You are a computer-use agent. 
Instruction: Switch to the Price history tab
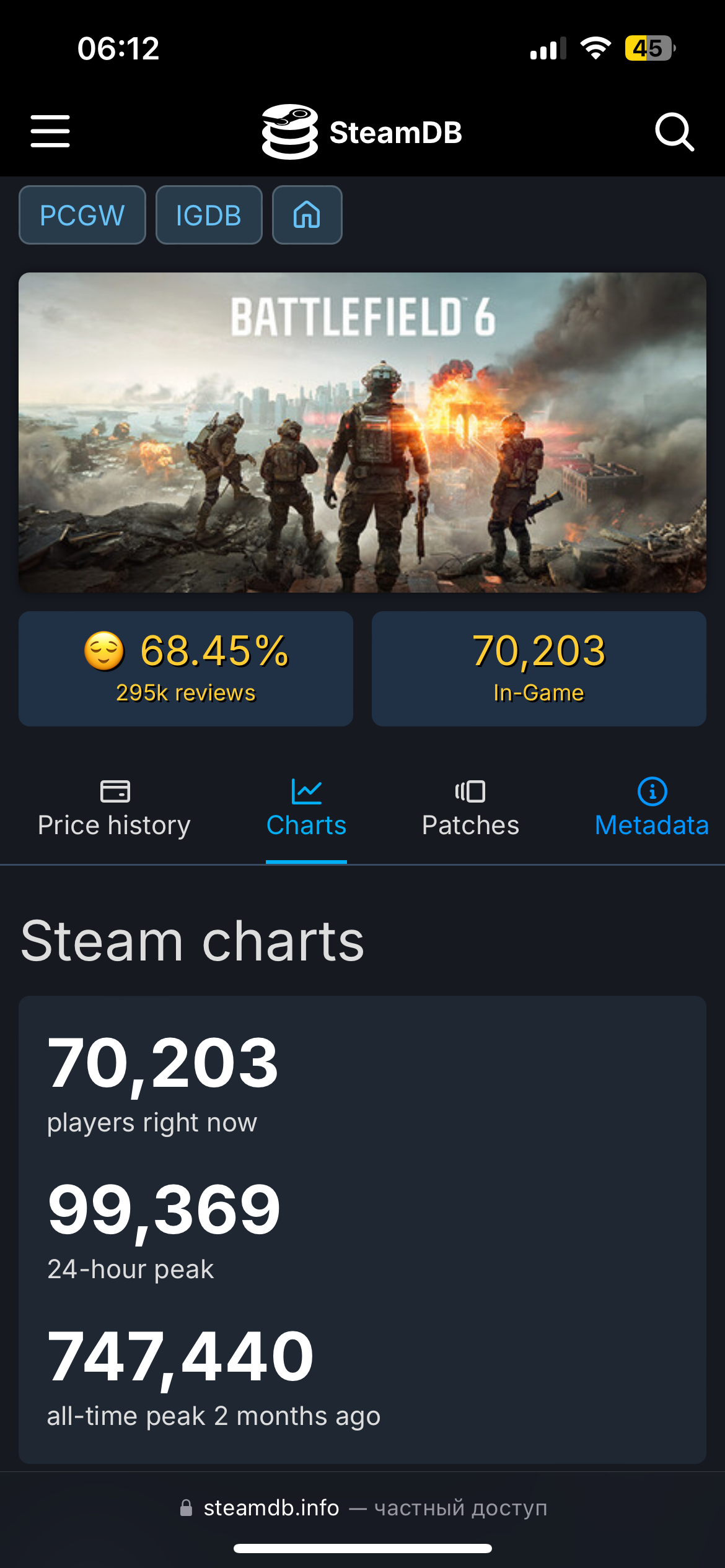coord(115,825)
